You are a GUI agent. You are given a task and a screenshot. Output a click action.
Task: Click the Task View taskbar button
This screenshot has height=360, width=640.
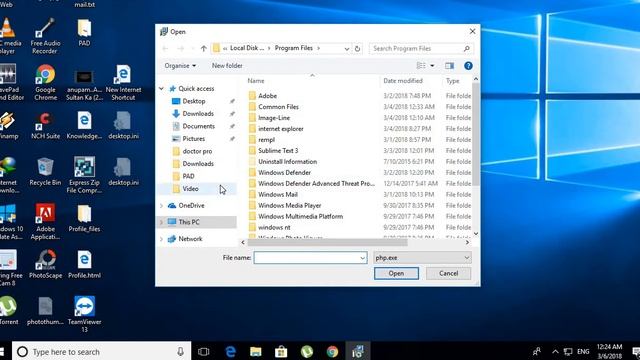(204, 351)
